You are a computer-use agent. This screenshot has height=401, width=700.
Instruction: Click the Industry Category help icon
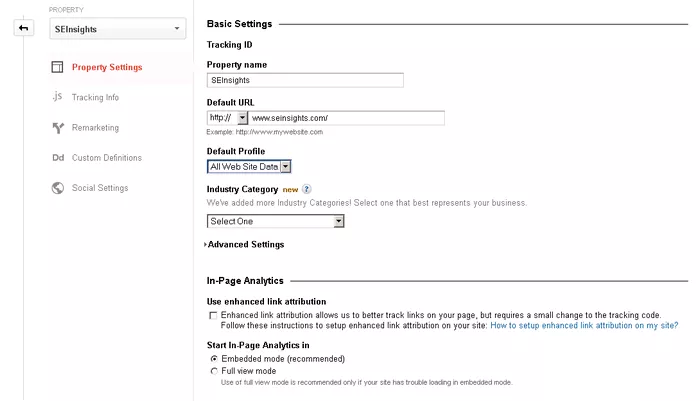pyautogui.click(x=307, y=188)
